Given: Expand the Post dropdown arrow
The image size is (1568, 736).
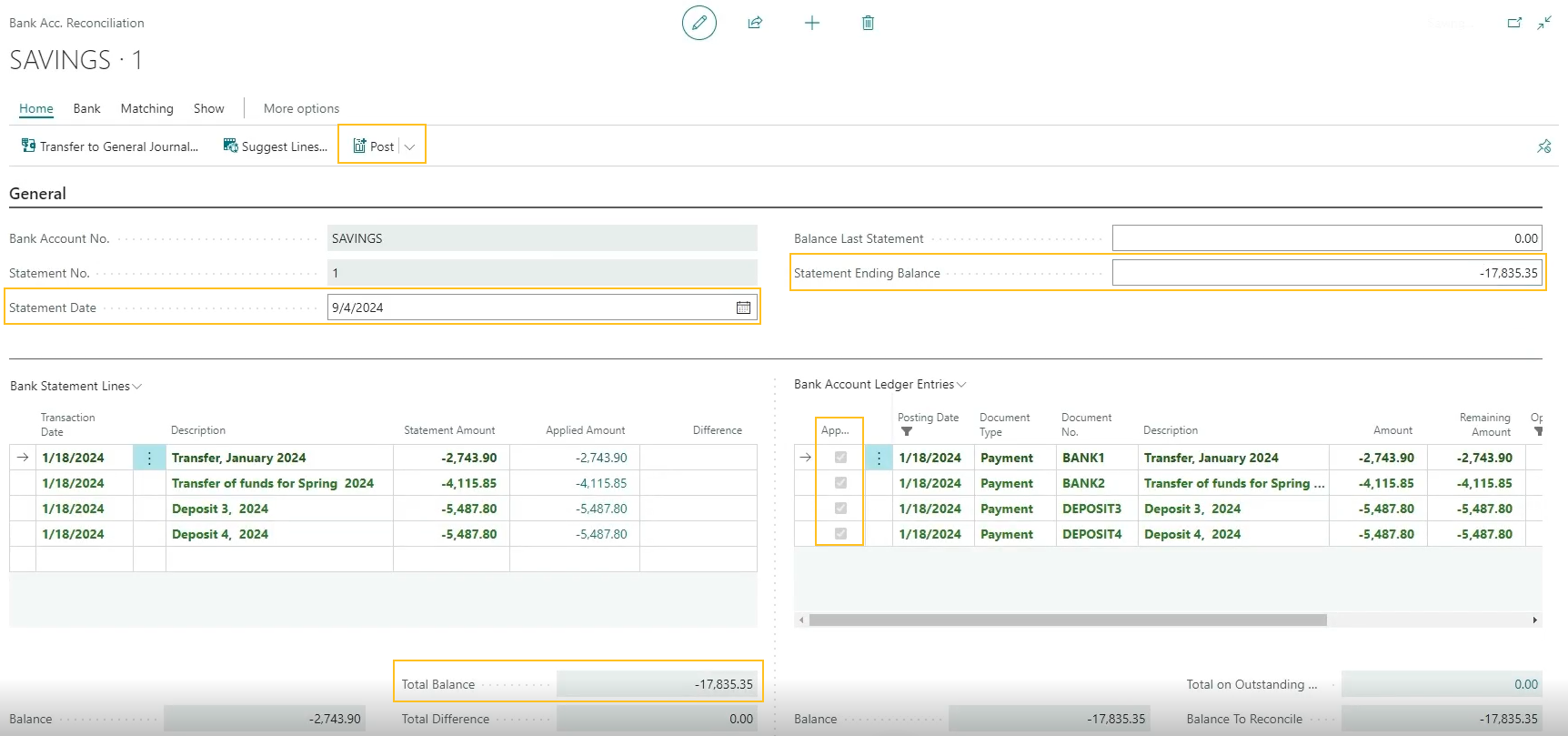Looking at the screenshot, I should click(410, 146).
